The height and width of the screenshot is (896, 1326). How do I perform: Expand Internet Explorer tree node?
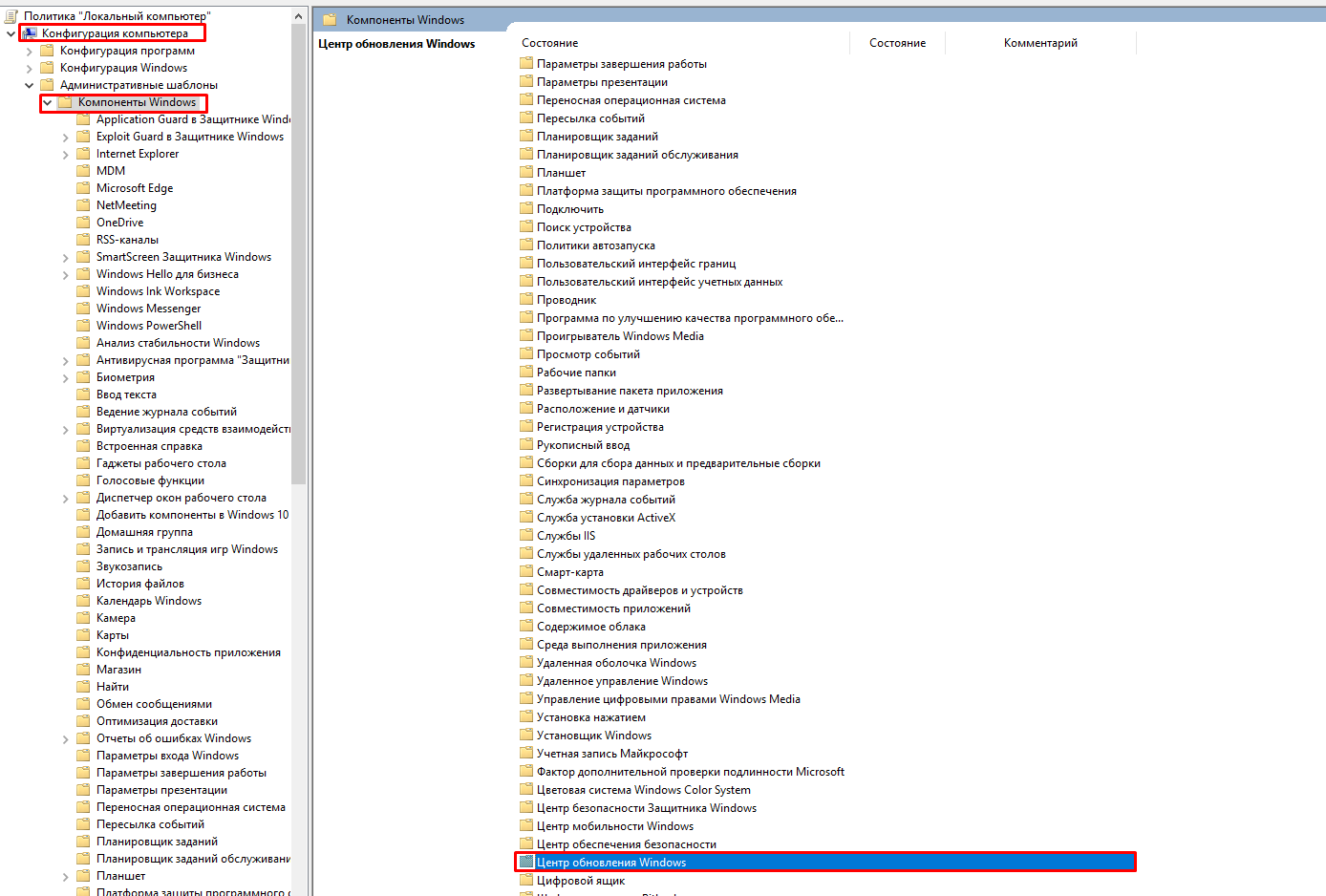click(x=65, y=155)
